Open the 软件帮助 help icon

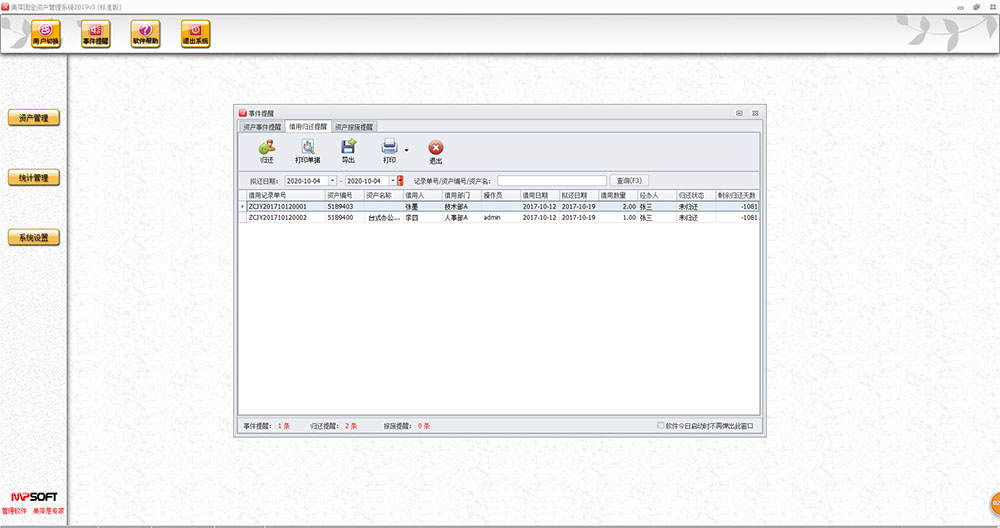coord(146,36)
